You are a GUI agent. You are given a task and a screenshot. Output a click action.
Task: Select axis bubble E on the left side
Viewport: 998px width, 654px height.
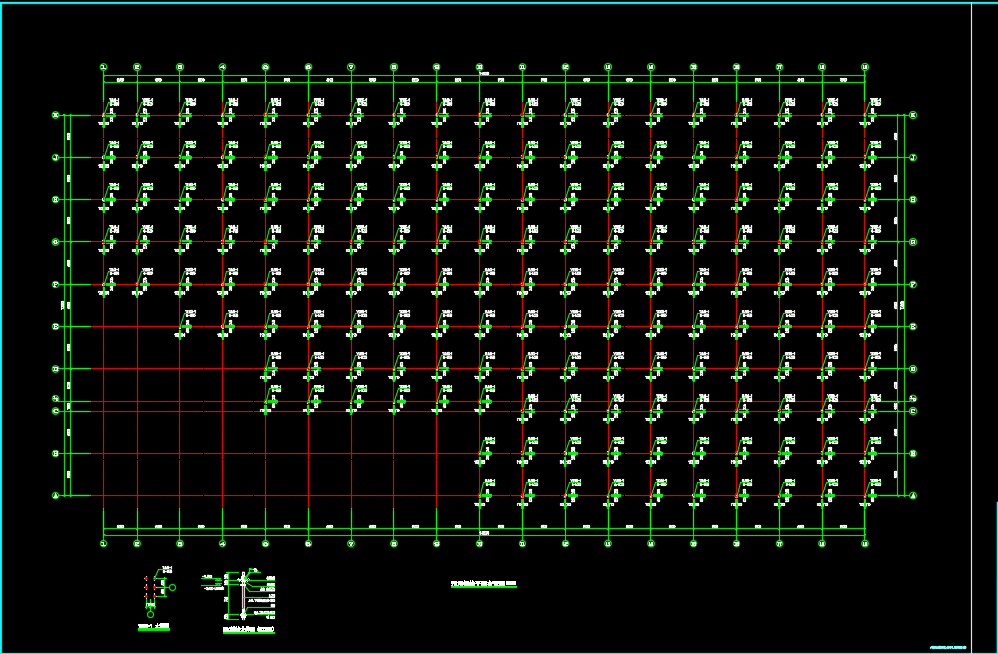coord(55,326)
